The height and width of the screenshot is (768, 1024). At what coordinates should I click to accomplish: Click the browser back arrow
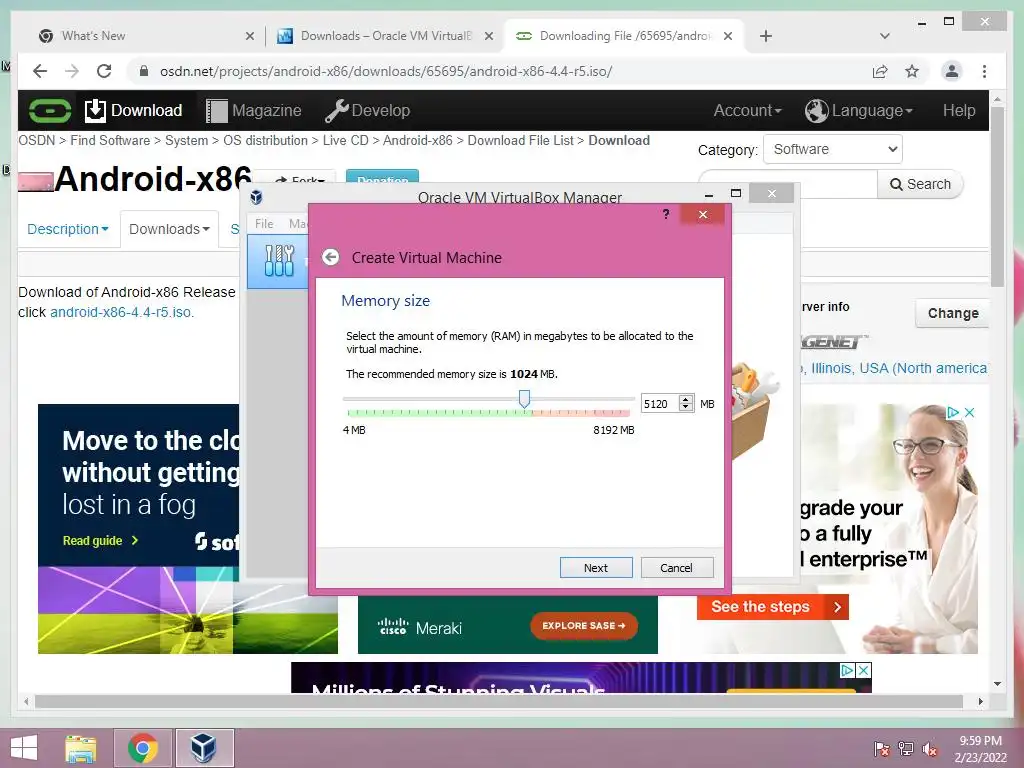coord(40,71)
